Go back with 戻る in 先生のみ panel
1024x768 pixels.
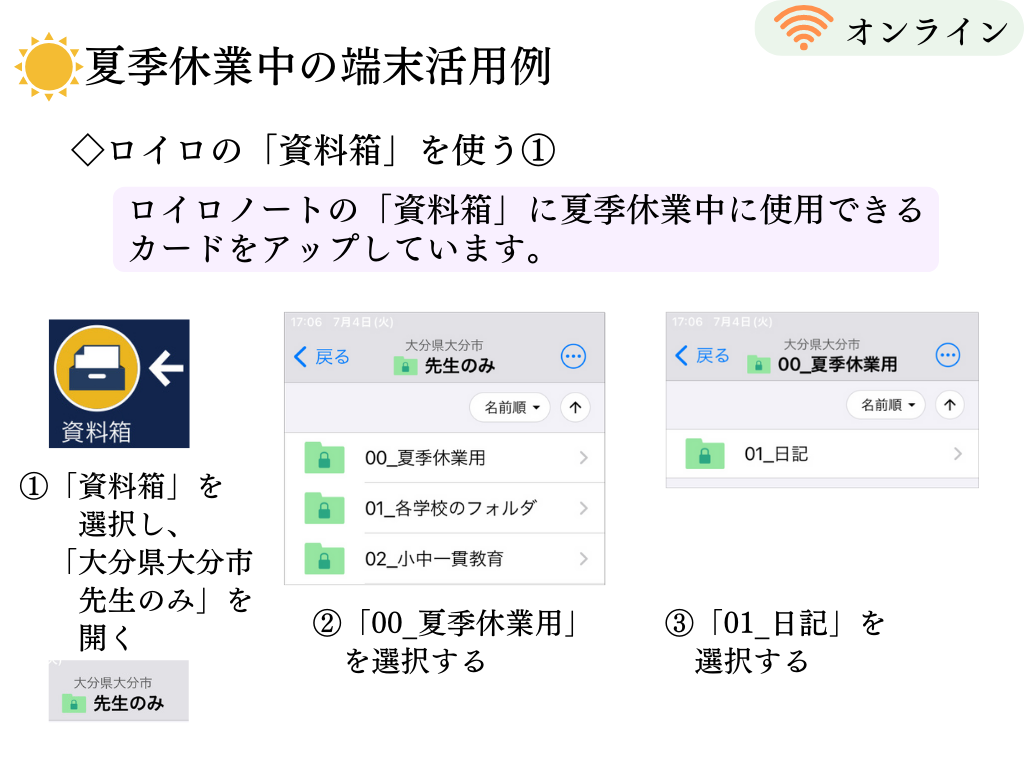coord(322,357)
